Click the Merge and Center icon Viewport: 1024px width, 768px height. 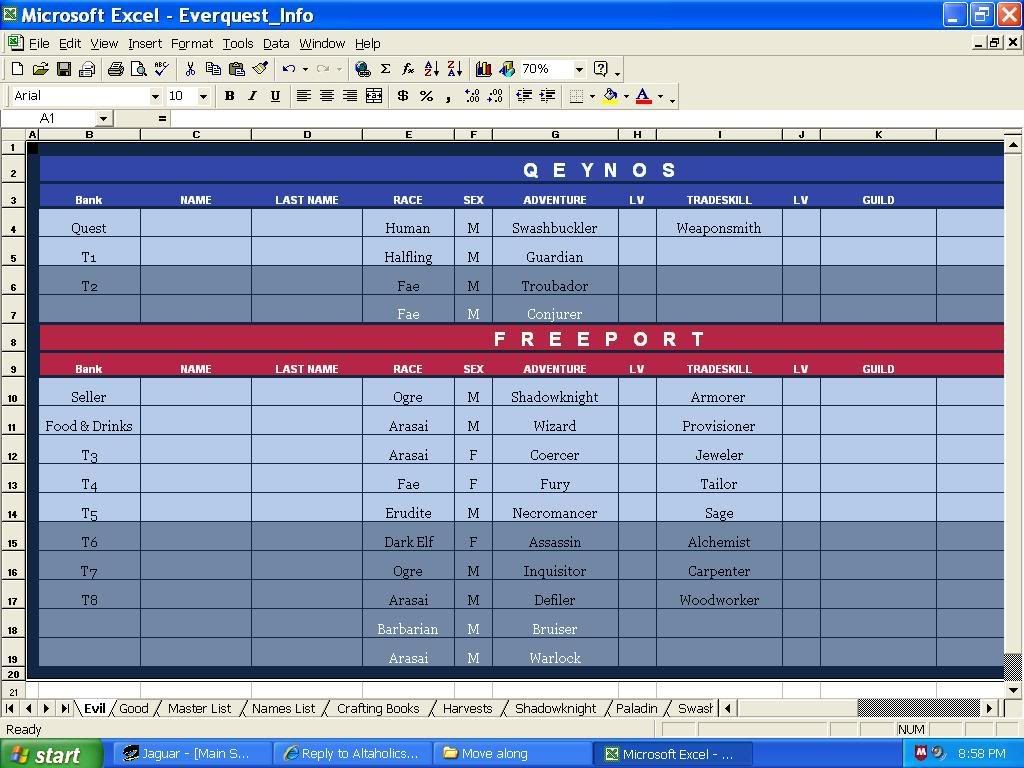374,96
